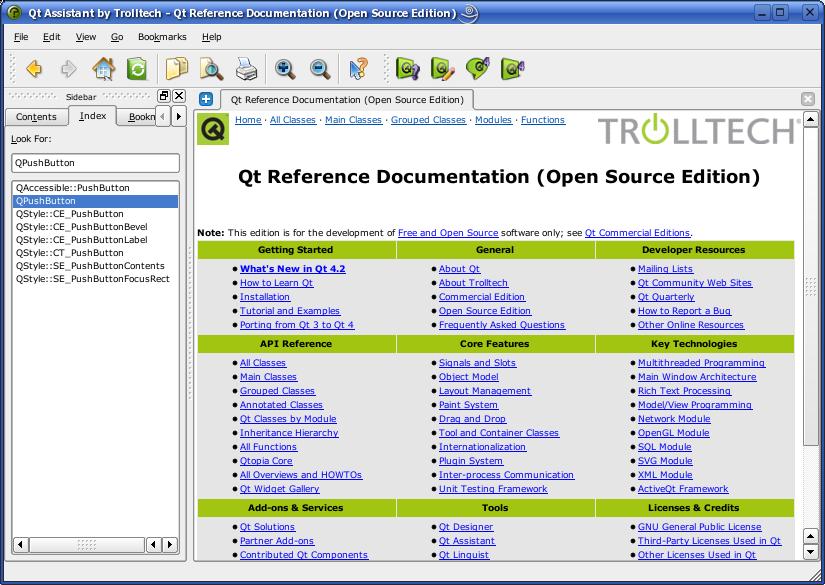Screen dimensions: 825x585
Task: Click the Qt logo in the page header
Action: tap(213, 129)
